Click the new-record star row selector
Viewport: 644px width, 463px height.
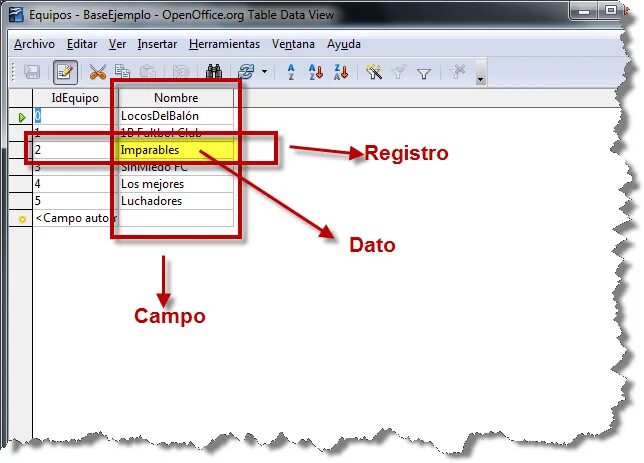[x=21, y=219]
